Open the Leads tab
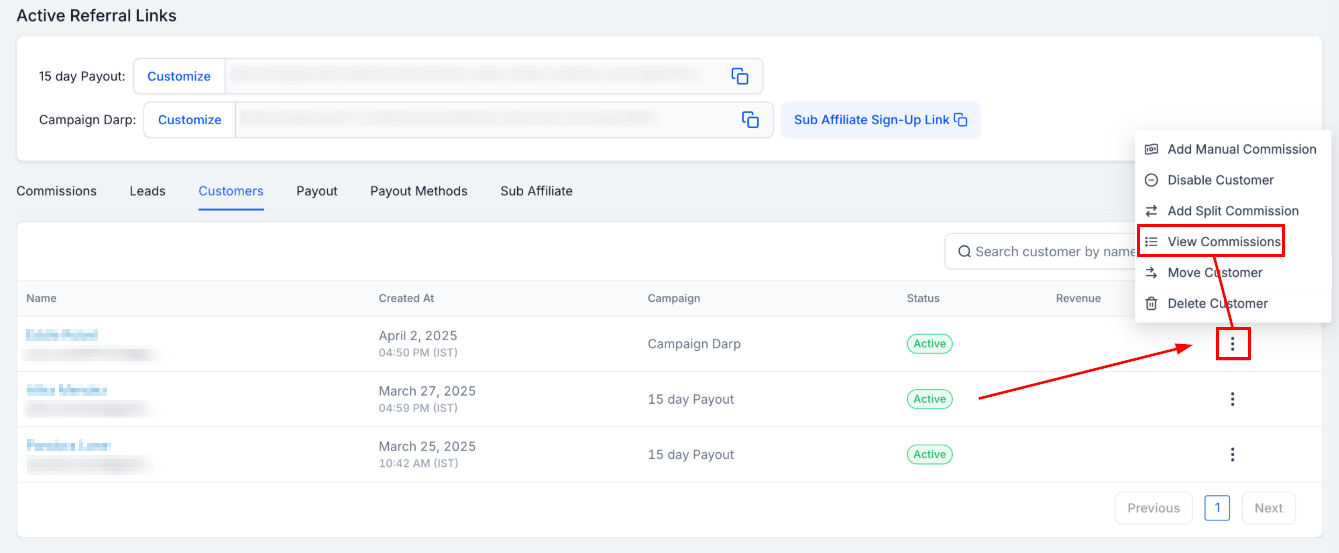This screenshot has width=1339, height=553. coord(147,191)
